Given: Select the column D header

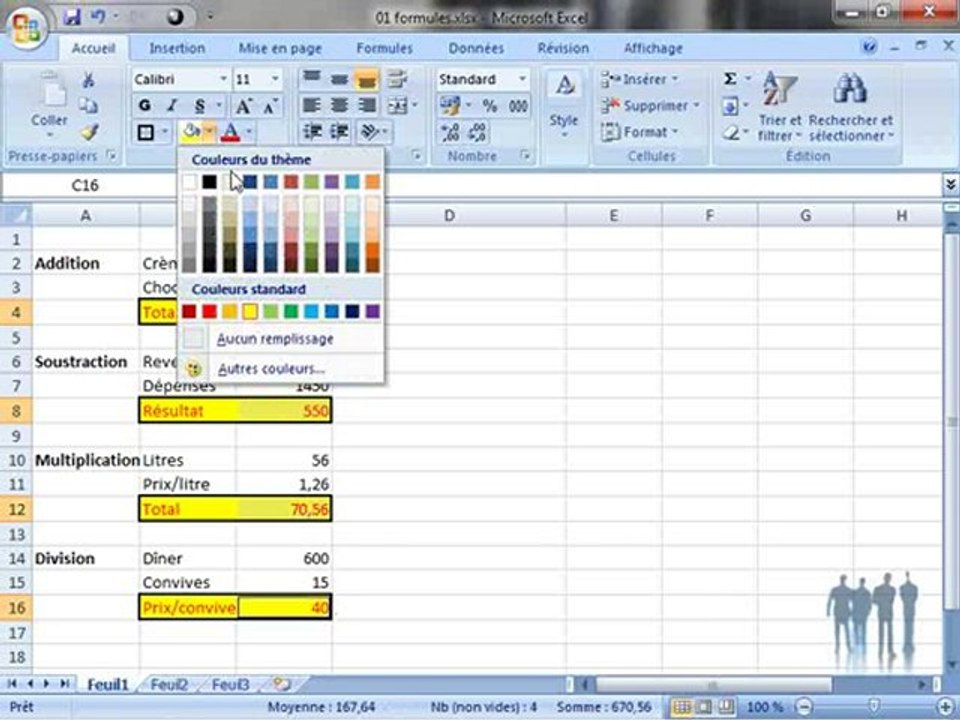Looking at the screenshot, I should pos(449,216).
